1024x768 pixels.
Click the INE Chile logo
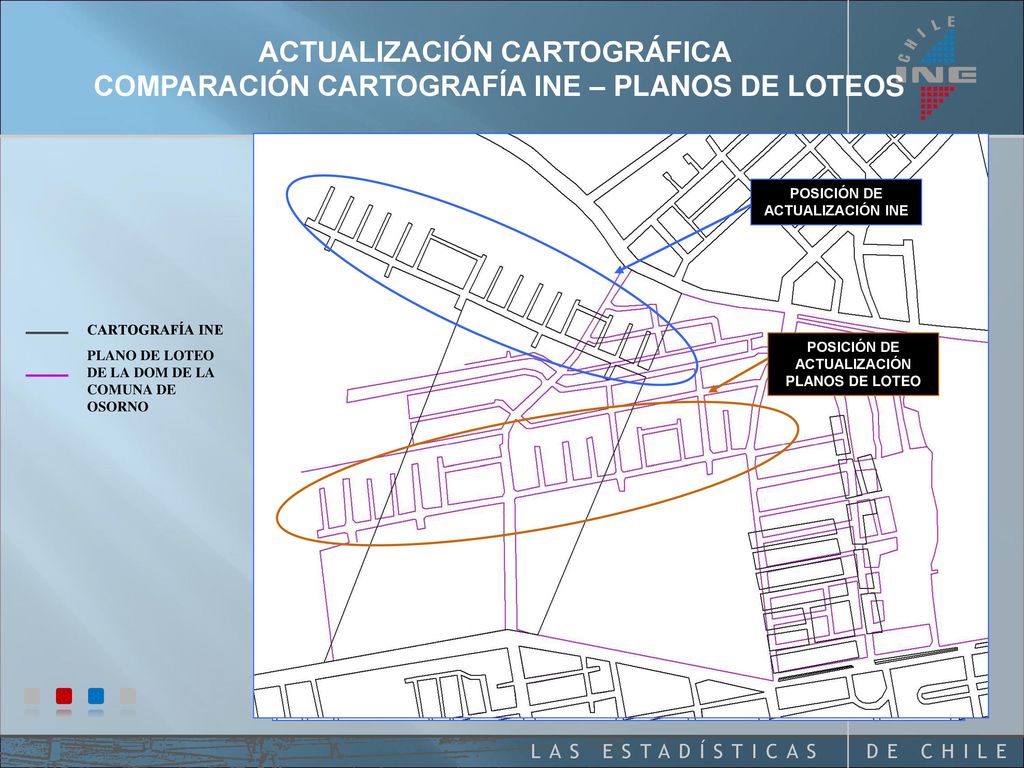click(938, 69)
